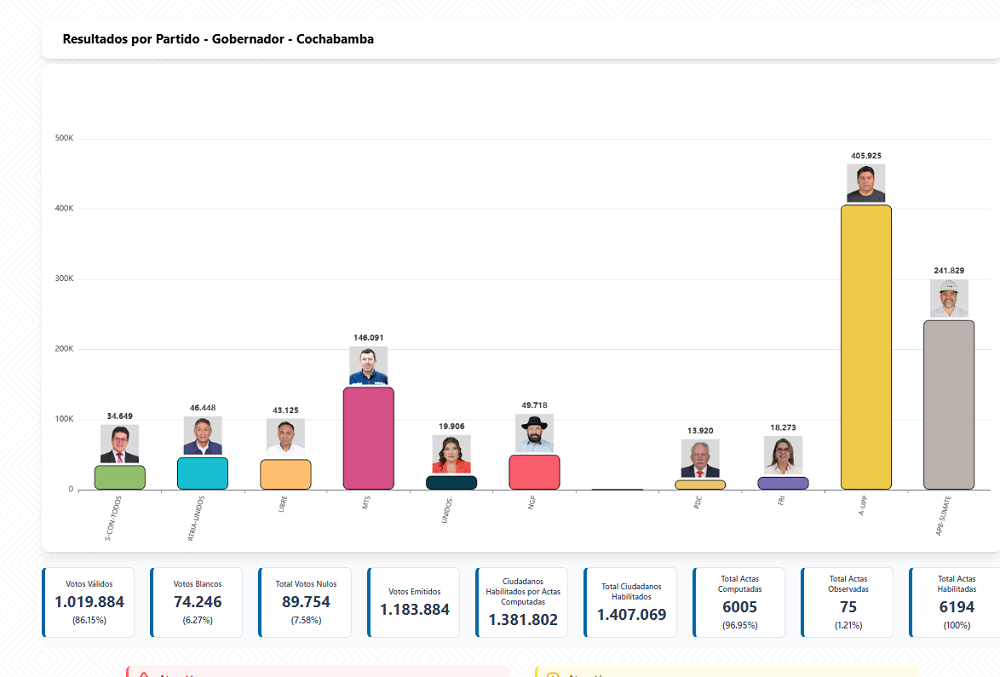Click the A-UPP candidate photo
This screenshot has height=677, width=1000.
[866, 183]
